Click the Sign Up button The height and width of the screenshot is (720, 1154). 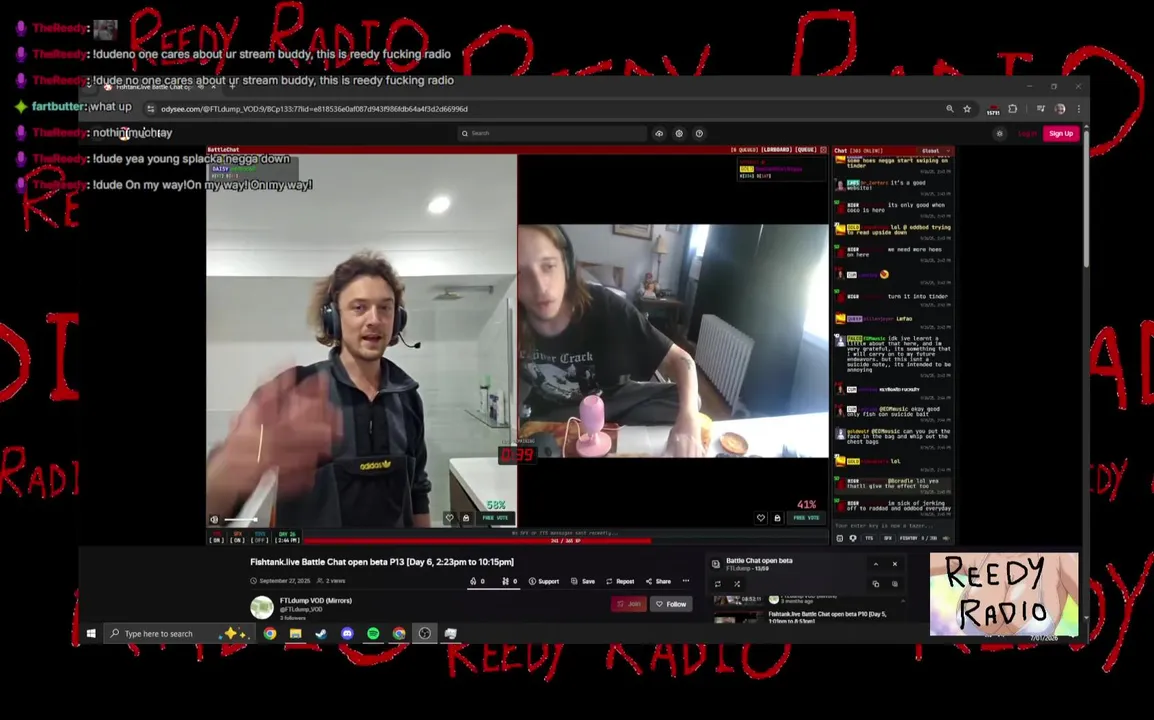coord(1061,133)
